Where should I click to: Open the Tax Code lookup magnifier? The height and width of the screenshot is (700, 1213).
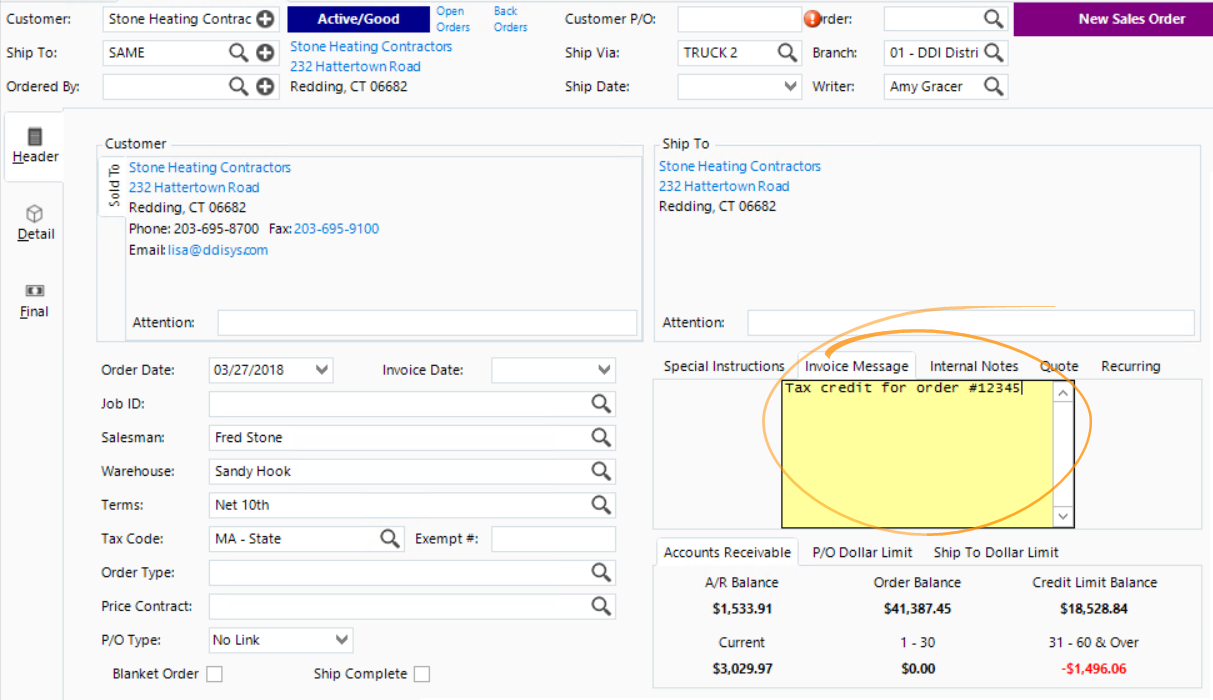[389, 538]
